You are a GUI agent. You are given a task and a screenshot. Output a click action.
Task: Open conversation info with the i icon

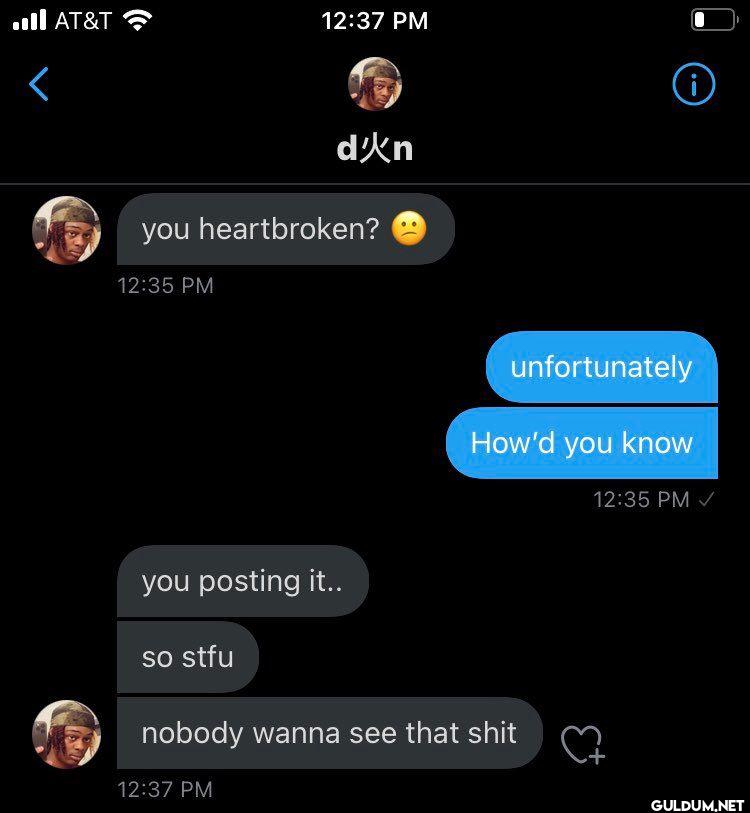point(693,83)
